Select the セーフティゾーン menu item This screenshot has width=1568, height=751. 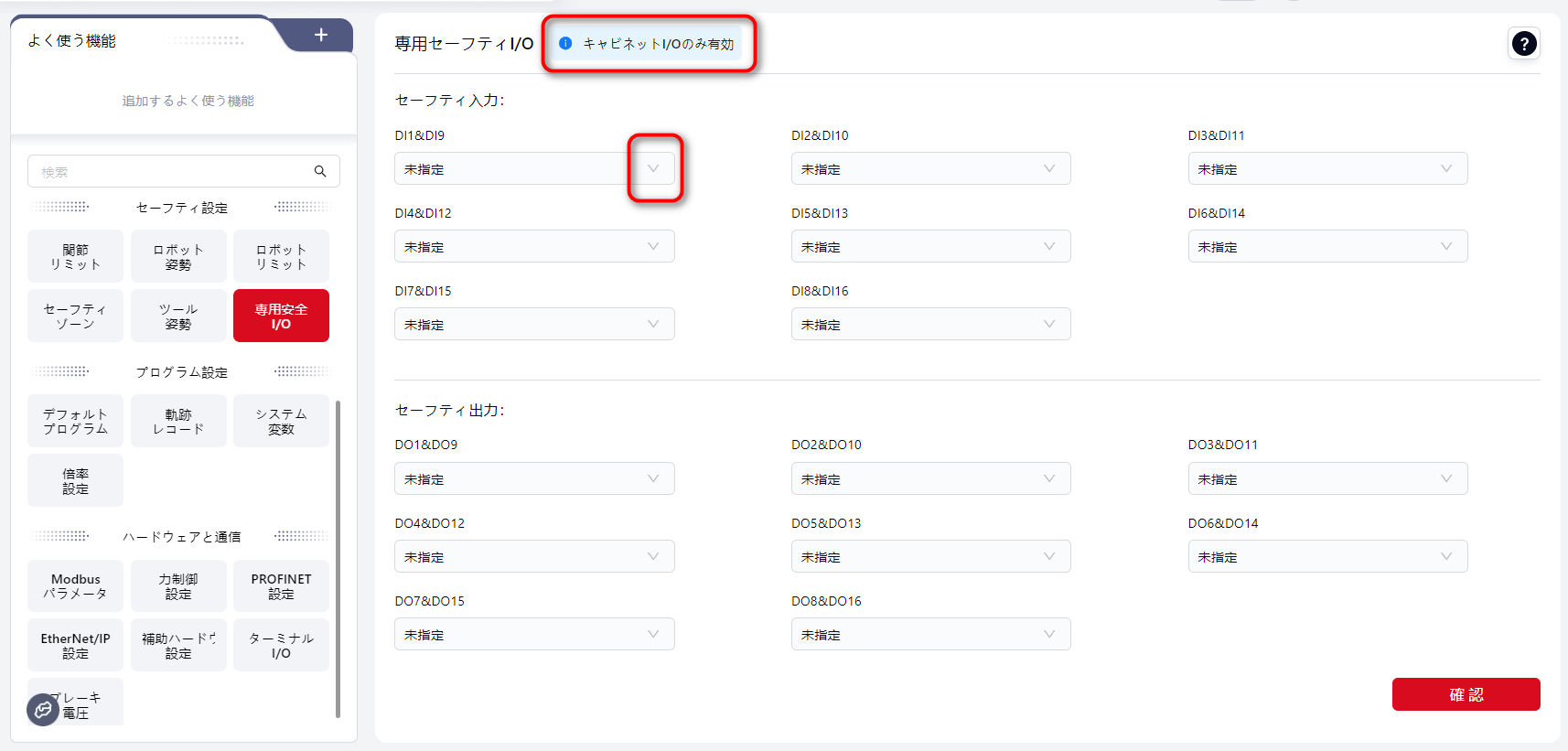[75, 316]
